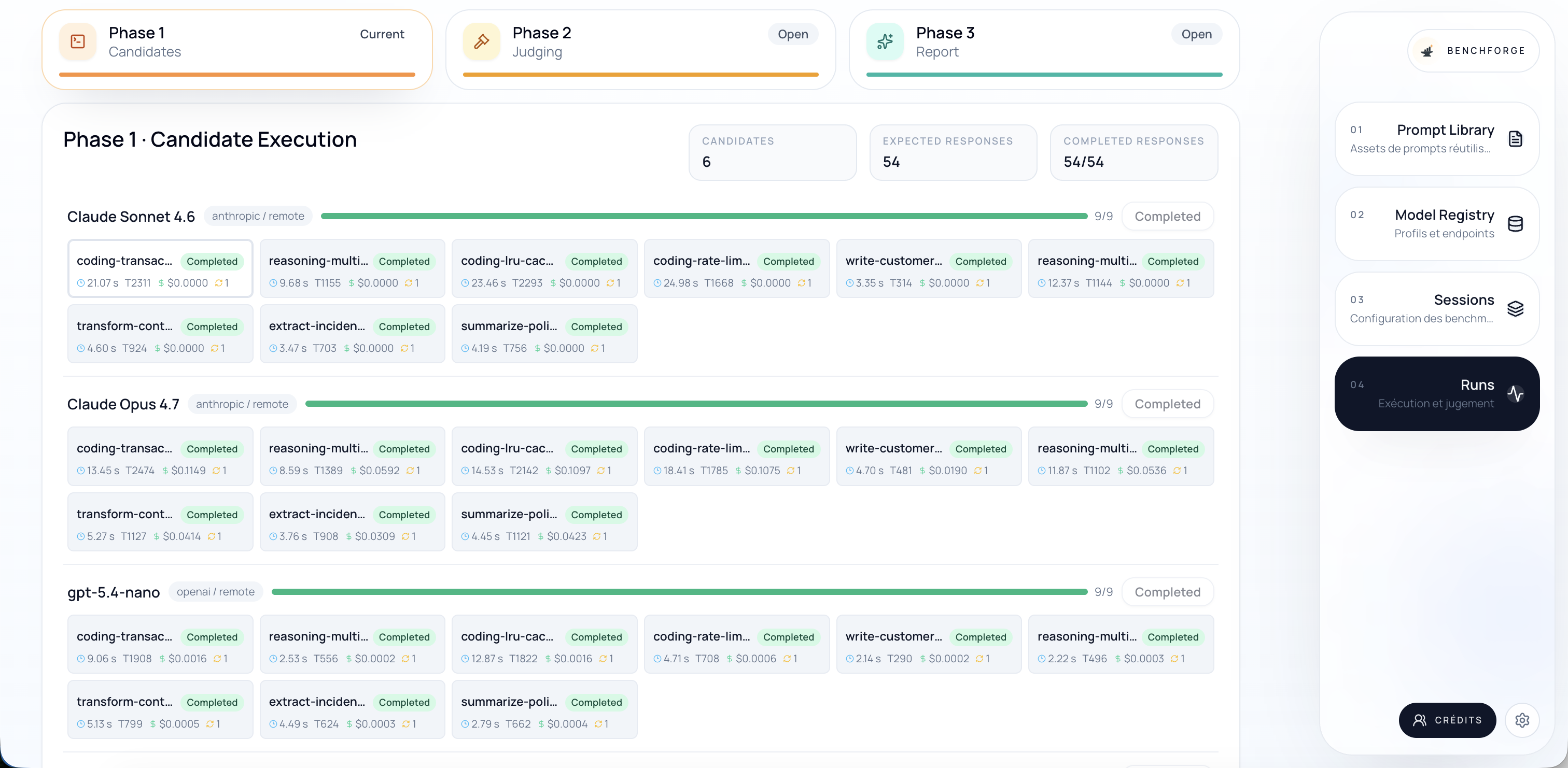The width and height of the screenshot is (1568, 768).
Task: Click the BENCHFORGE brand button
Action: tap(1473, 51)
